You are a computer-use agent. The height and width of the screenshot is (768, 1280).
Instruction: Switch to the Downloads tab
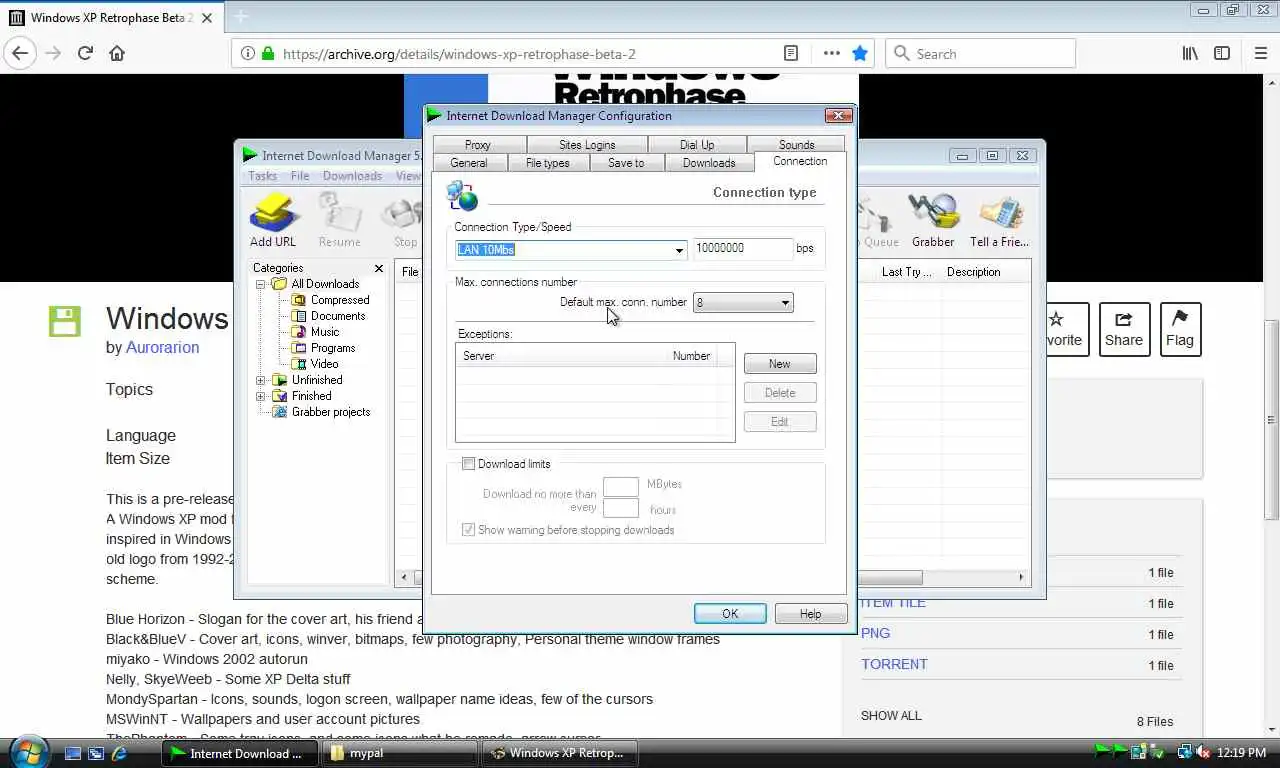pos(709,163)
